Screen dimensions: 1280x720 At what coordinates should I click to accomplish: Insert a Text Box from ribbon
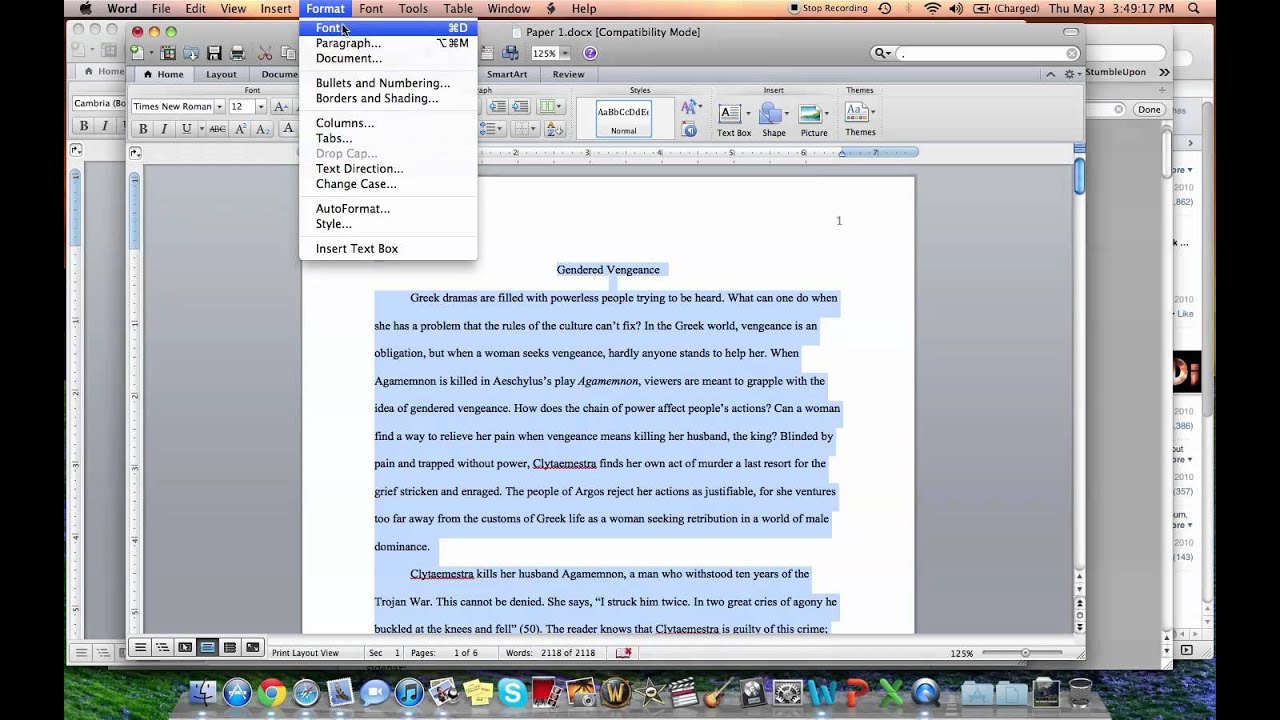pyautogui.click(x=733, y=119)
